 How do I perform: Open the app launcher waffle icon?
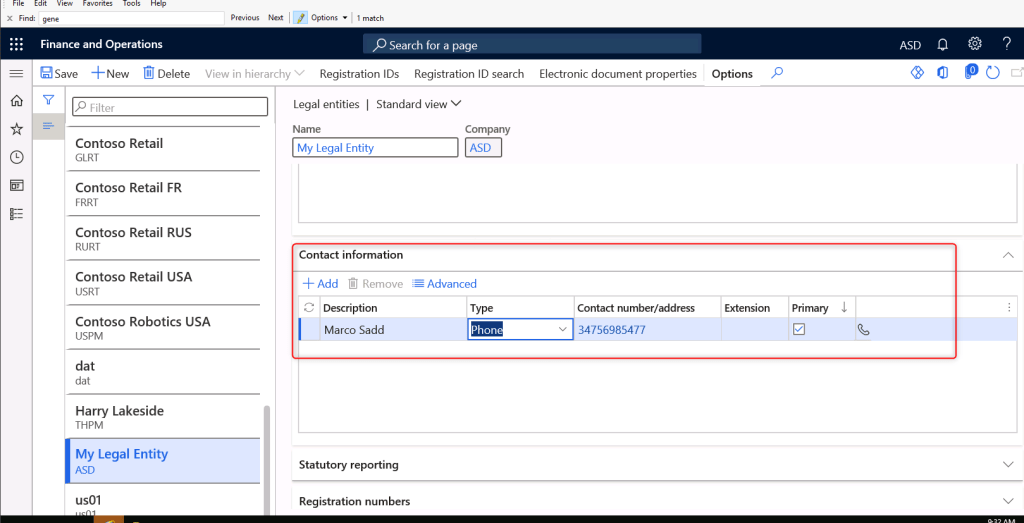tap(16, 45)
